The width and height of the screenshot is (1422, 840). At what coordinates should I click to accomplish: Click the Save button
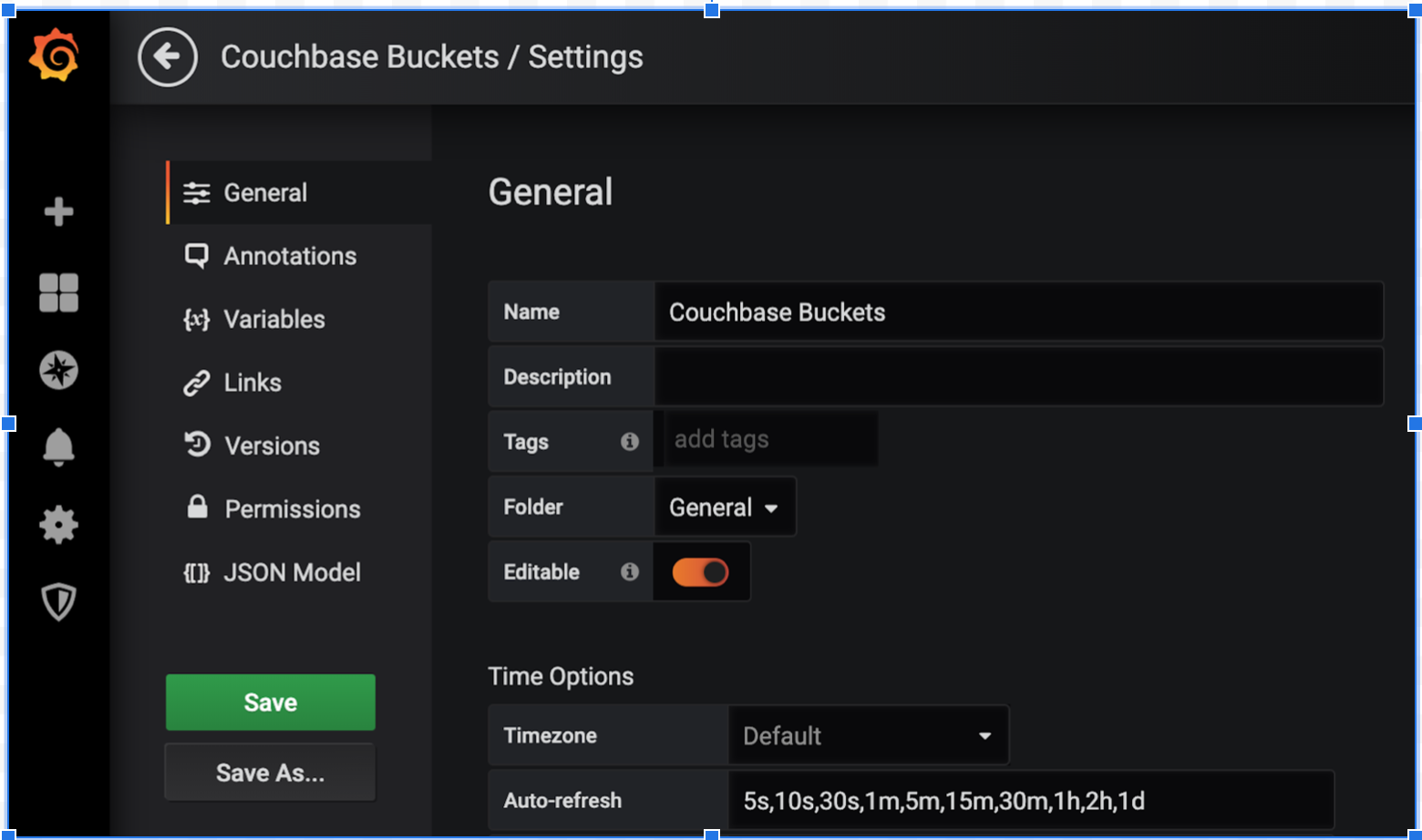click(x=269, y=702)
